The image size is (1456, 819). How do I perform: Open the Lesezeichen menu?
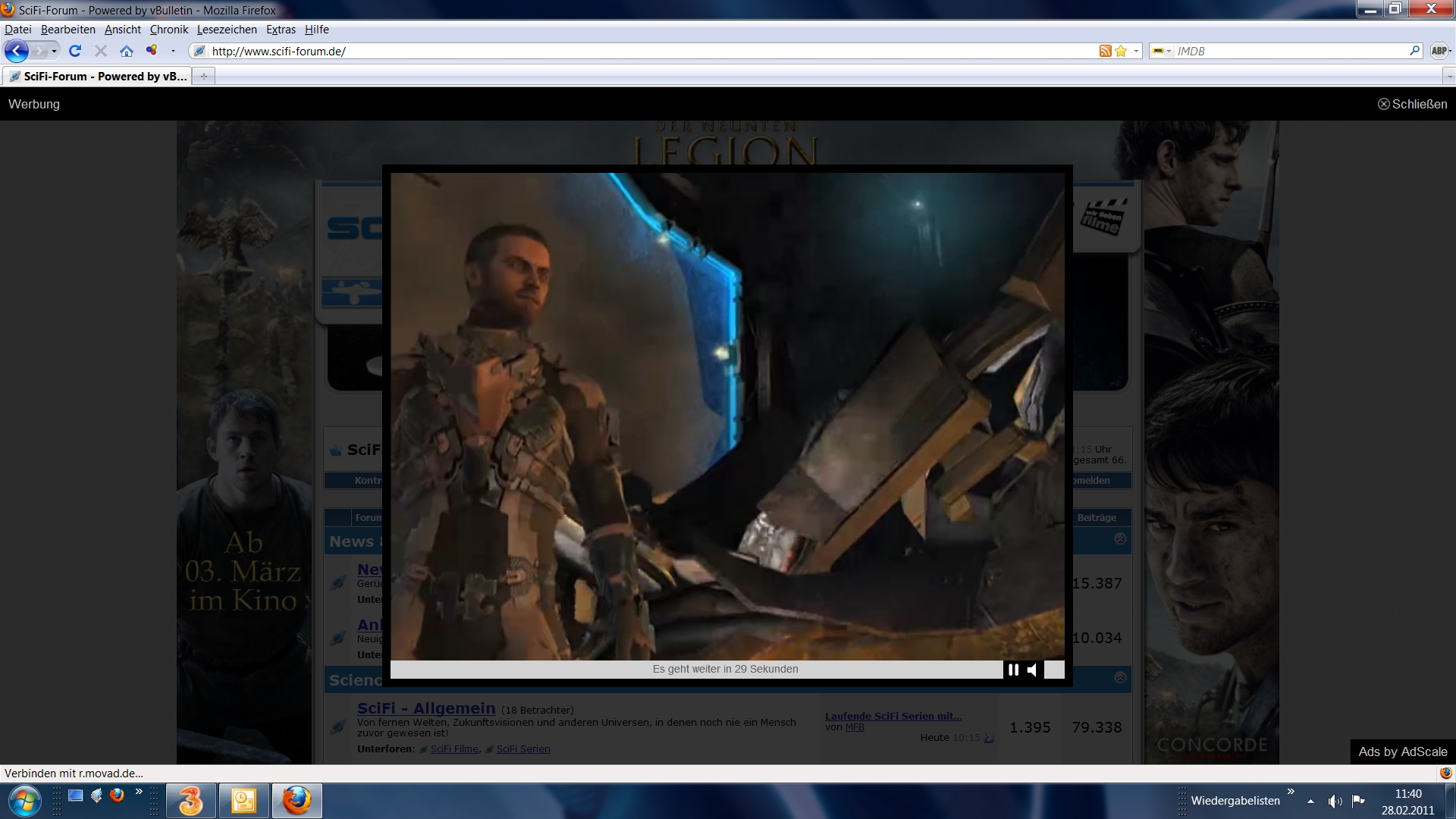(227, 30)
